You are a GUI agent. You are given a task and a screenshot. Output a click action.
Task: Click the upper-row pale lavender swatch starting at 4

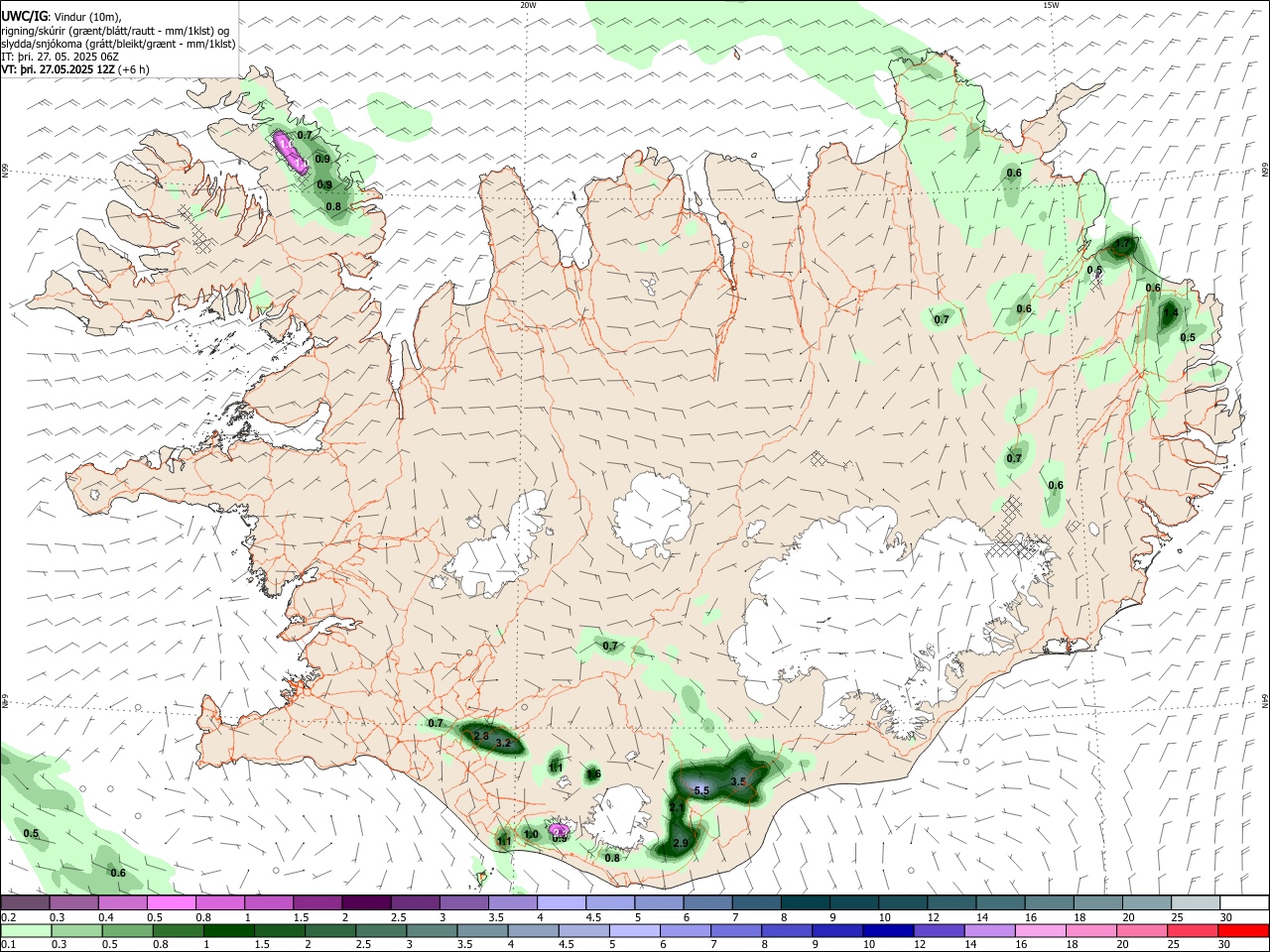coord(561,903)
